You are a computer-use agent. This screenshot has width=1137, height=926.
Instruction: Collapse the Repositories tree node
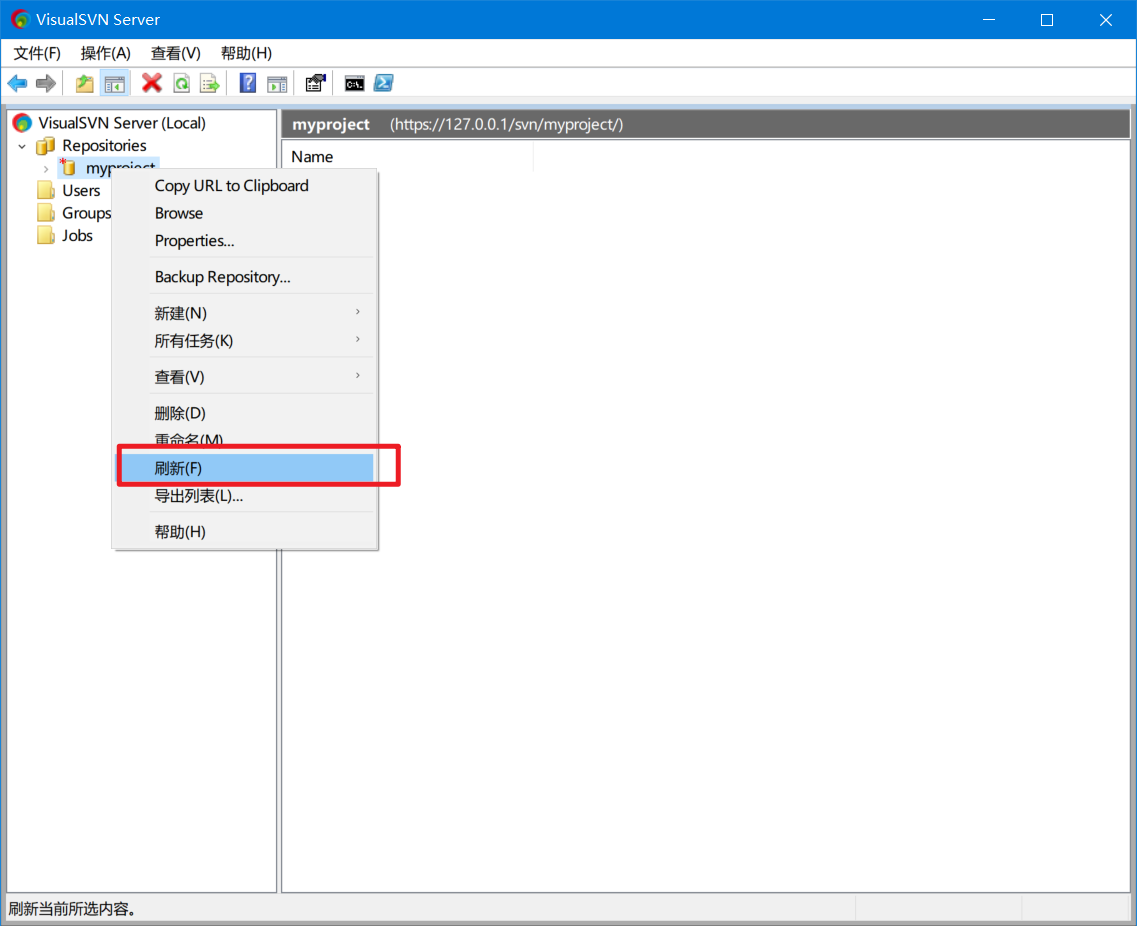click(22, 146)
